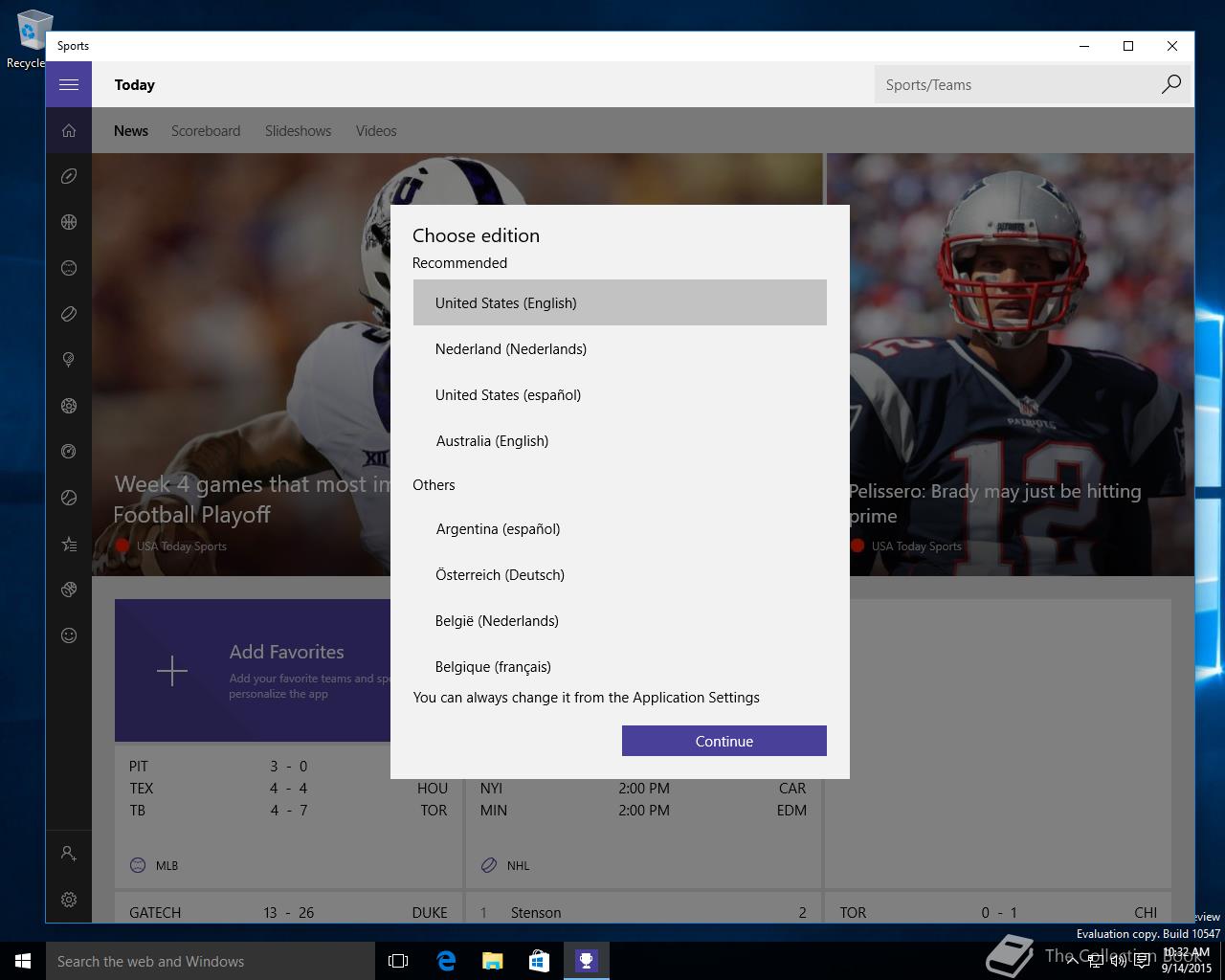Click the smiley feedback icon

tap(69, 635)
